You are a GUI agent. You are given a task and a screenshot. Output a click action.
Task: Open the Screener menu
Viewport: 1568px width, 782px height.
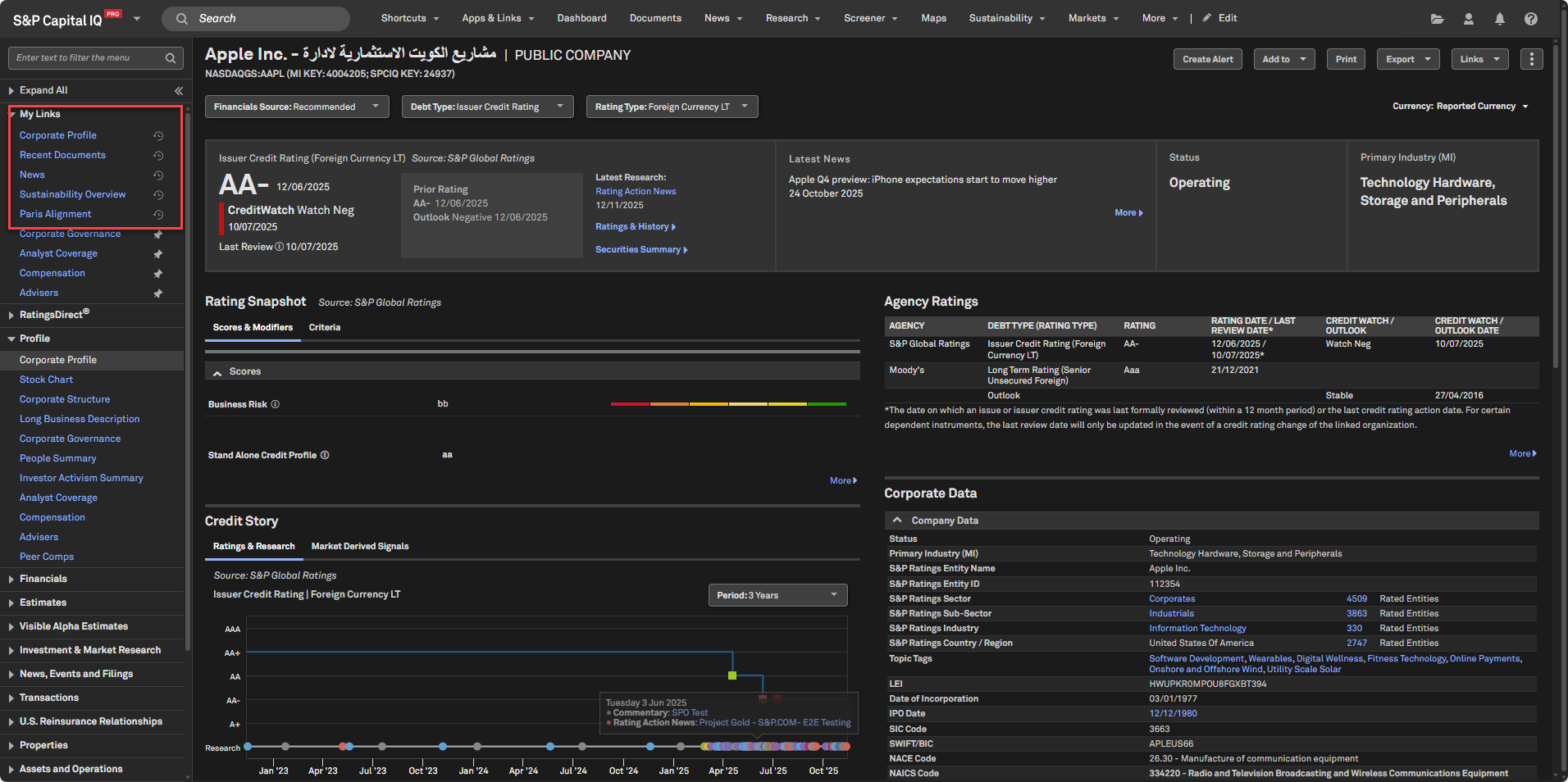870,18
